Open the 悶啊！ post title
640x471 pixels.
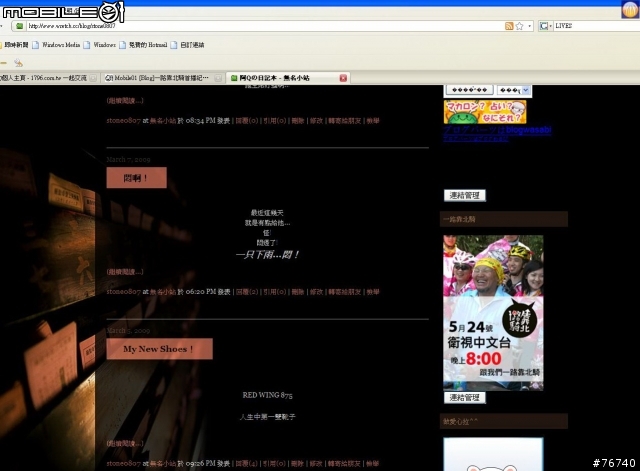click(136, 178)
